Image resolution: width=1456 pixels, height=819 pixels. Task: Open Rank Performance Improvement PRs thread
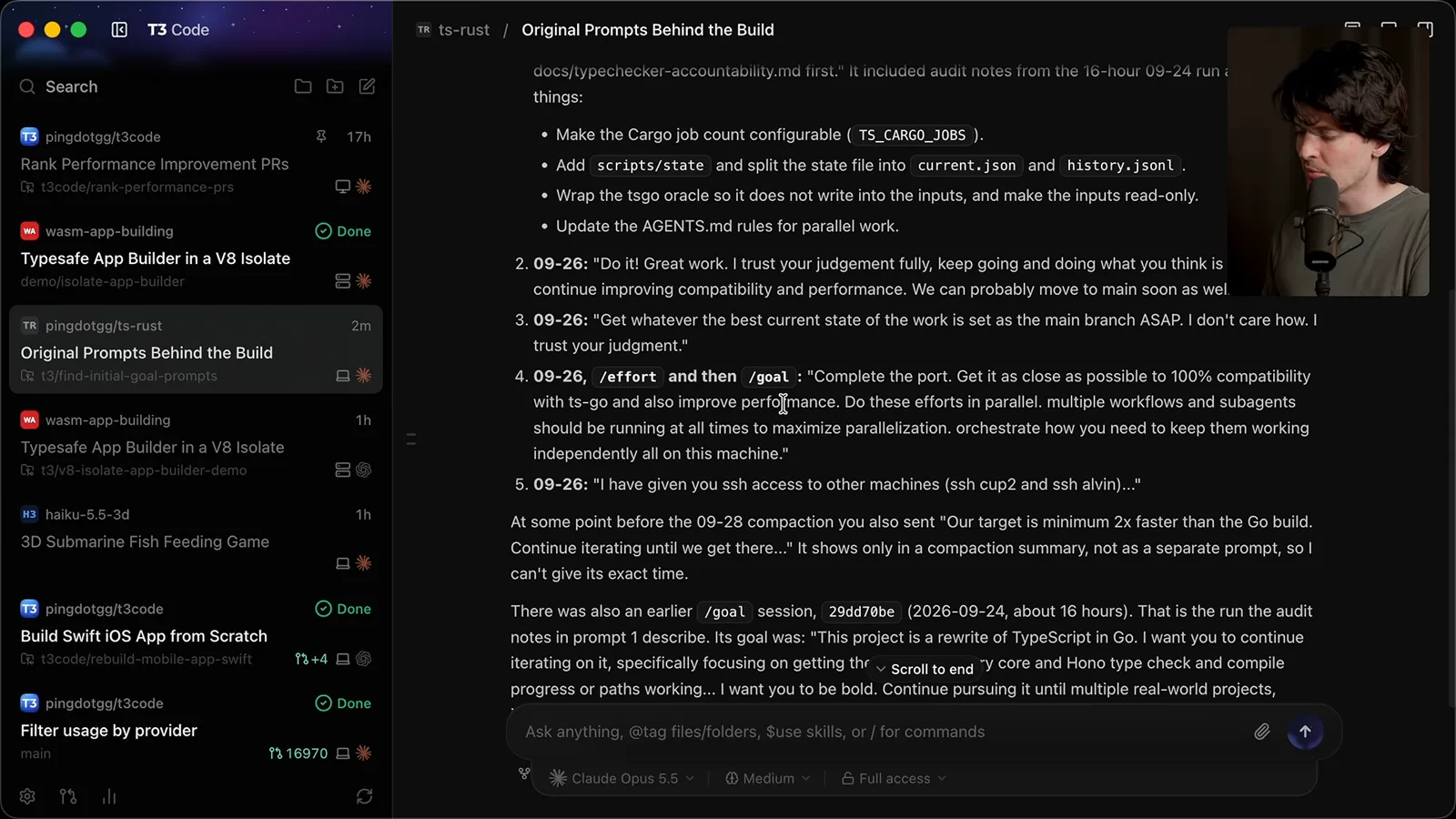pos(196,162)
